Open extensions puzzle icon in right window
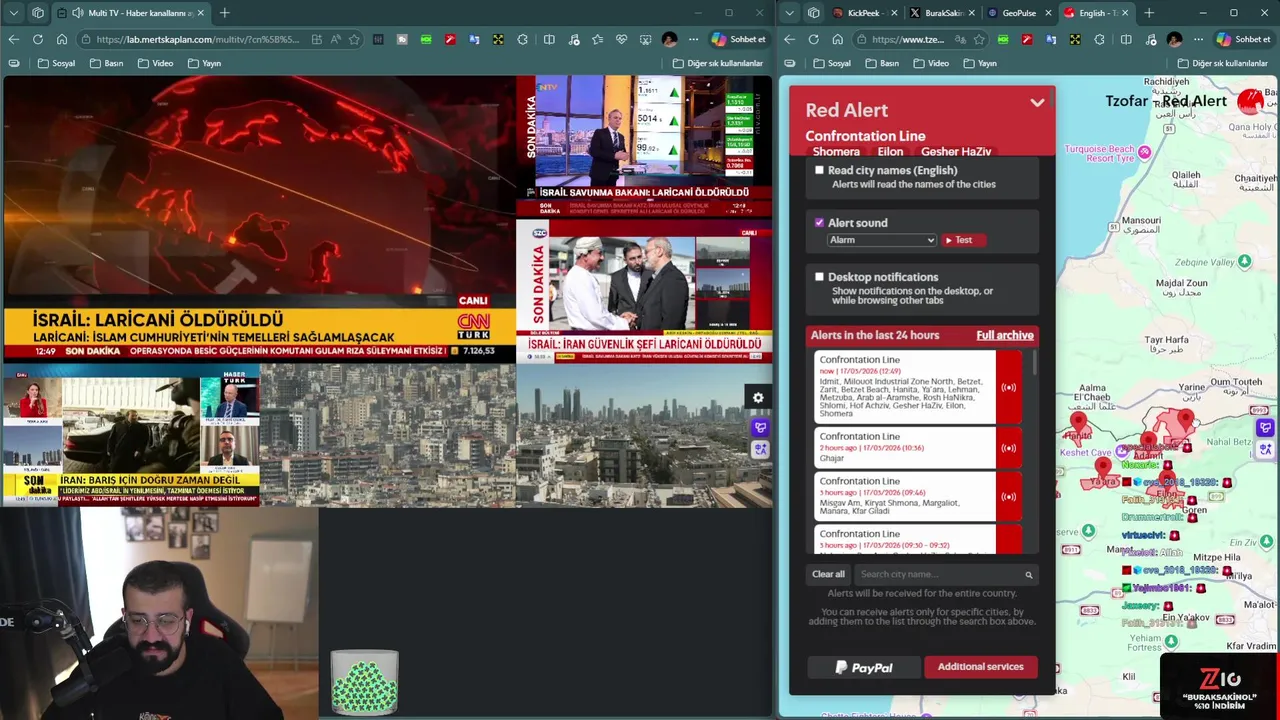The width and height of the screenshot is (1280, 720). pos(1099,39)
